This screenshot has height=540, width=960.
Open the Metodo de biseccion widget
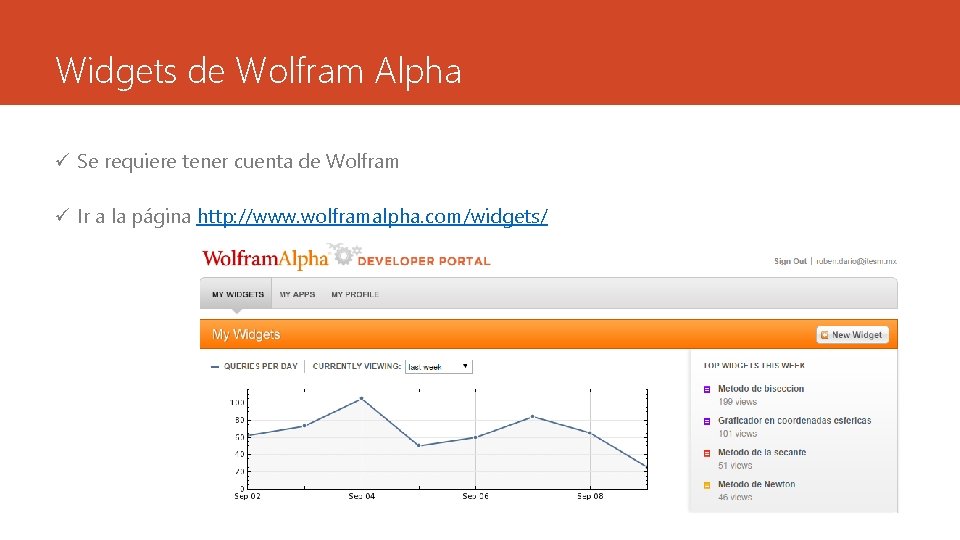click(x=761, y=389)
